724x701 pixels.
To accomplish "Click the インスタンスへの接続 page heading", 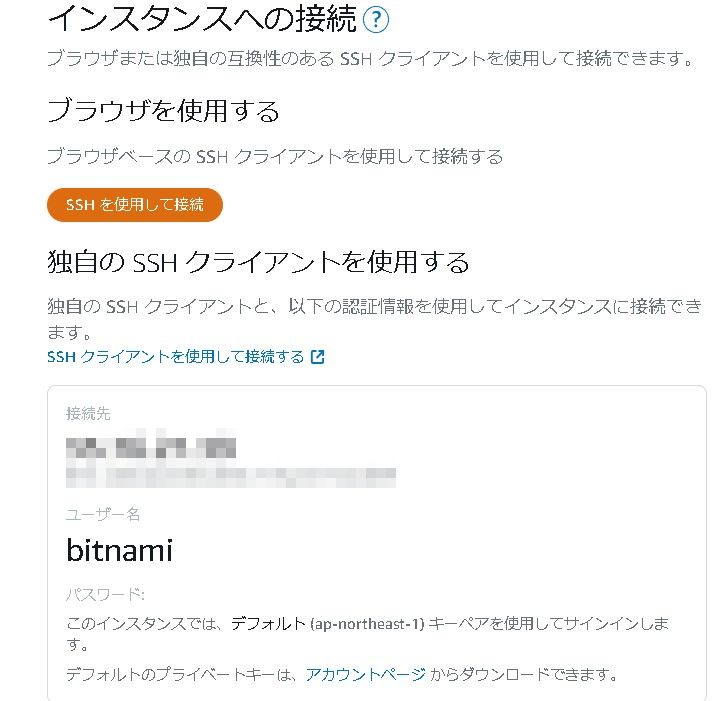I will point(202,19).
